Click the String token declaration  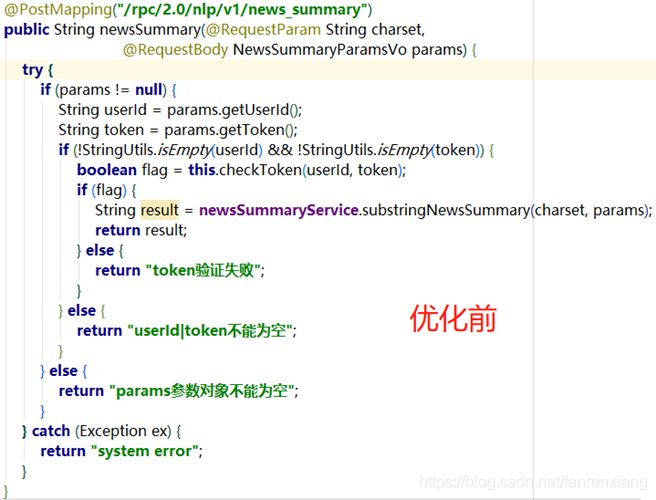101,130
